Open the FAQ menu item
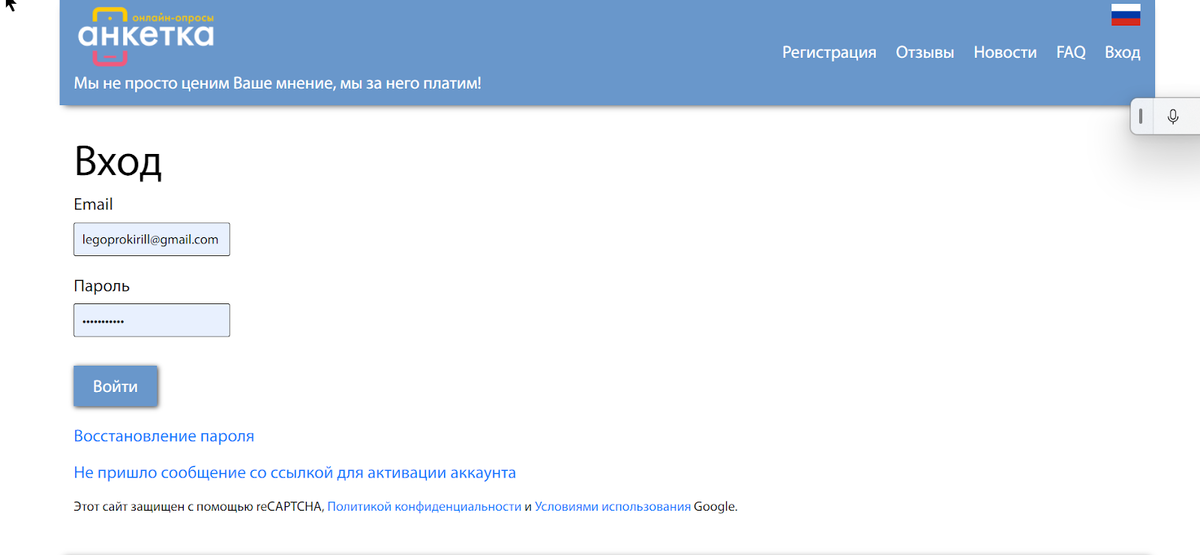Viewport: 1200px width, 555px height. [1071, 53]
